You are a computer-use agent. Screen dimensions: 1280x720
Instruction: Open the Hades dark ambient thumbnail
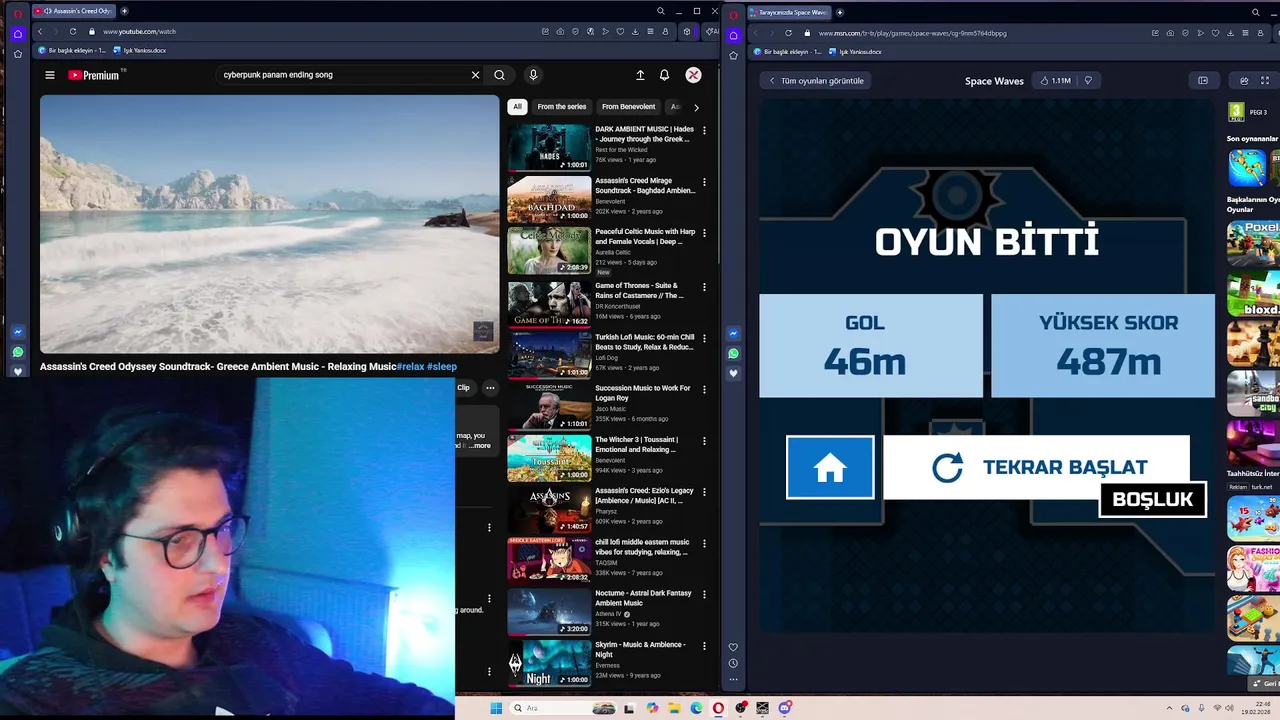[549, 147]
